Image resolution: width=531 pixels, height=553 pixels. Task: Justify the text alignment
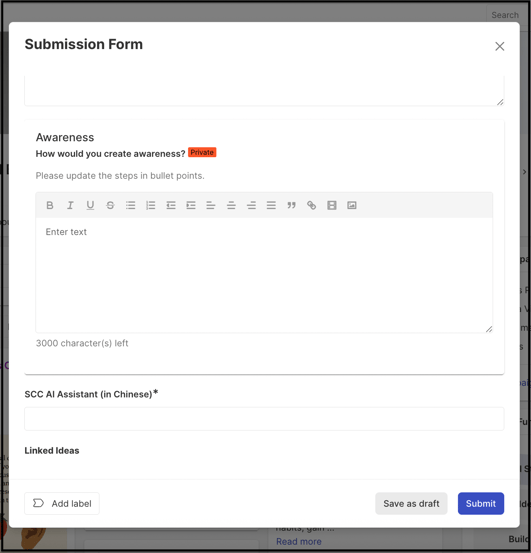click(271, 205)
